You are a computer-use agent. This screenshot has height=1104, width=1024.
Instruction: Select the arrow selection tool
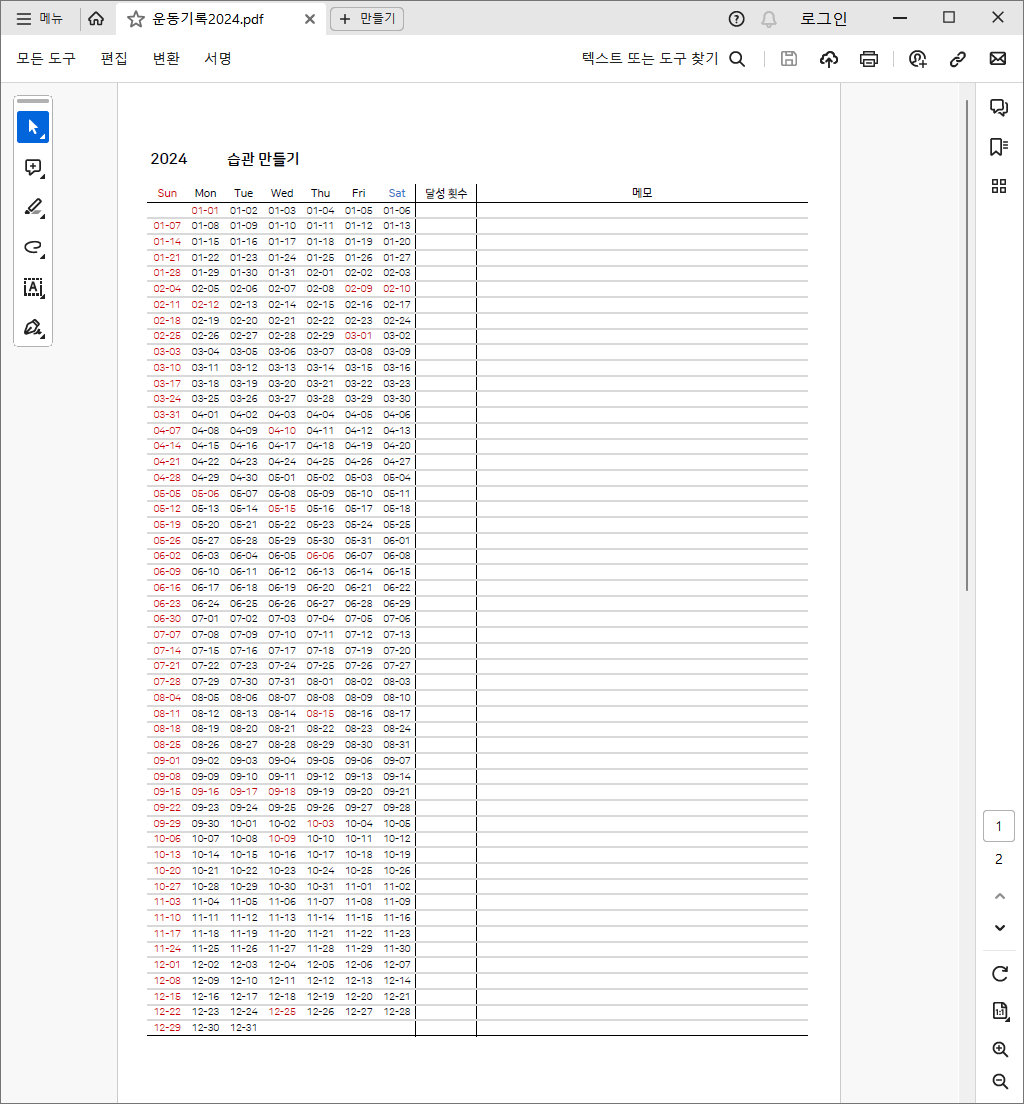click(33, 127)
